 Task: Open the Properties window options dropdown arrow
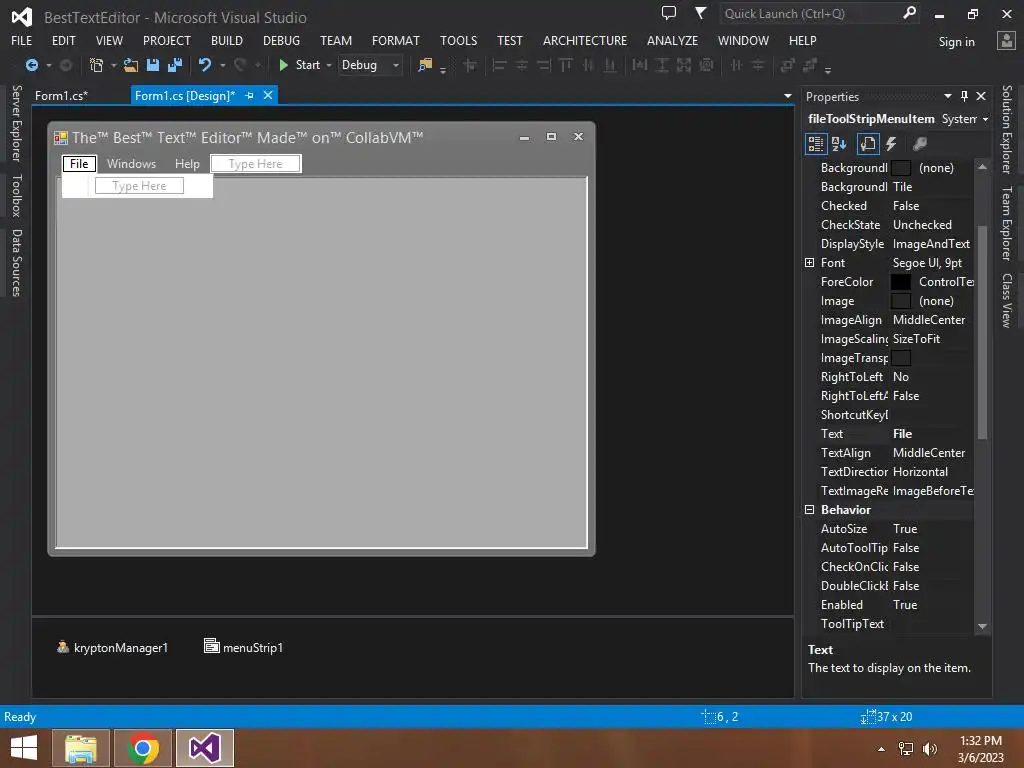tap(948, 96)
